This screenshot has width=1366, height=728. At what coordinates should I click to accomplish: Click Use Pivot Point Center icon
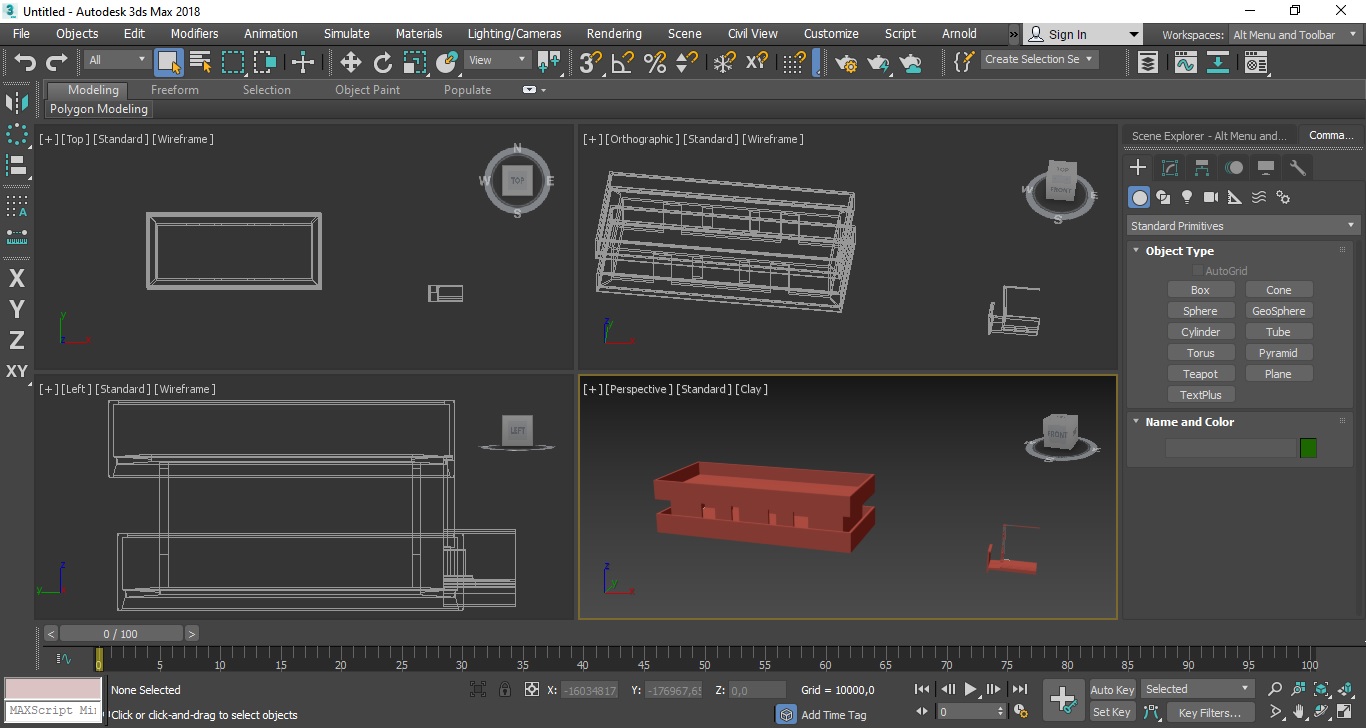pos(549,63)
